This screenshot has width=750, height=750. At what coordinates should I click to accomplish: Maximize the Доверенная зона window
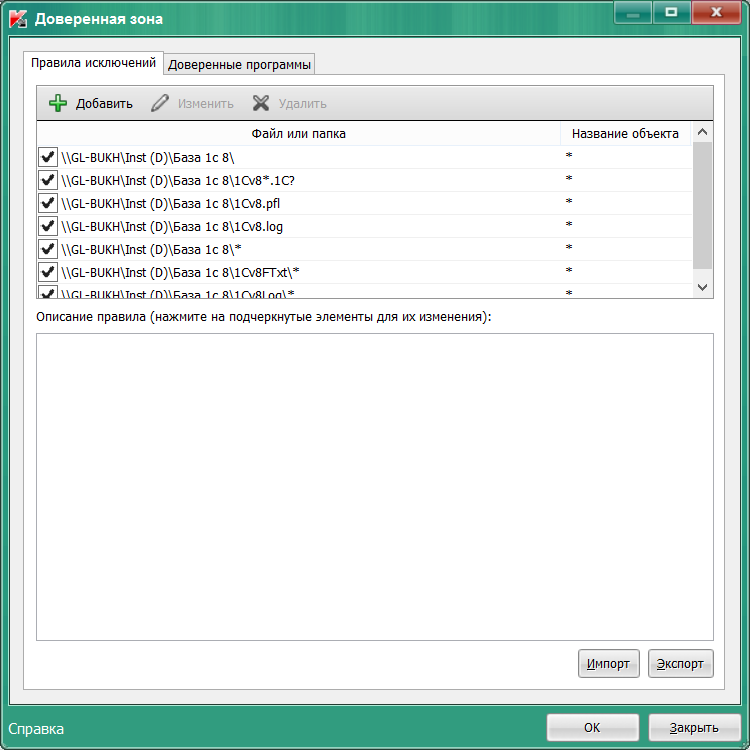pyautogui.click(x=671, y=13)
